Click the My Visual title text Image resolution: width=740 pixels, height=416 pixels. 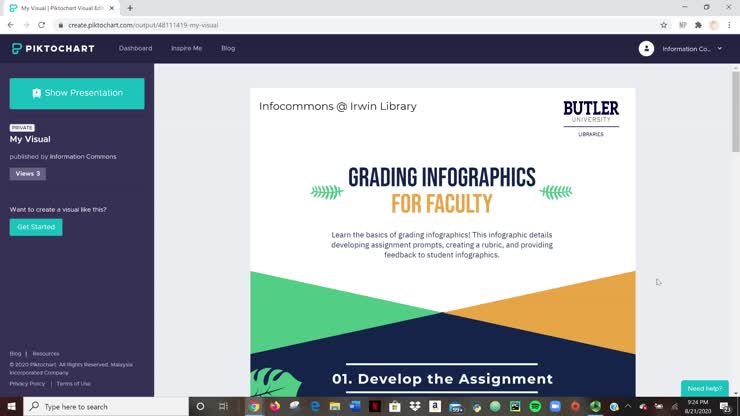click(30, 139)
